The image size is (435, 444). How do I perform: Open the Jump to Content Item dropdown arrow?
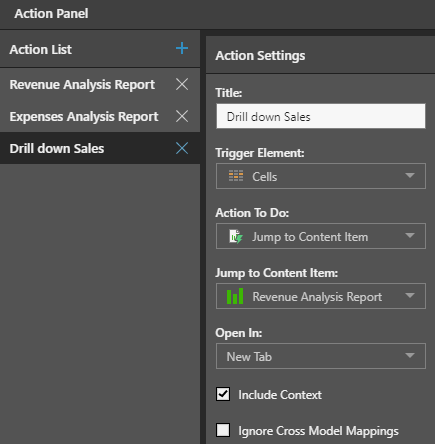click(x=410, y=295)
